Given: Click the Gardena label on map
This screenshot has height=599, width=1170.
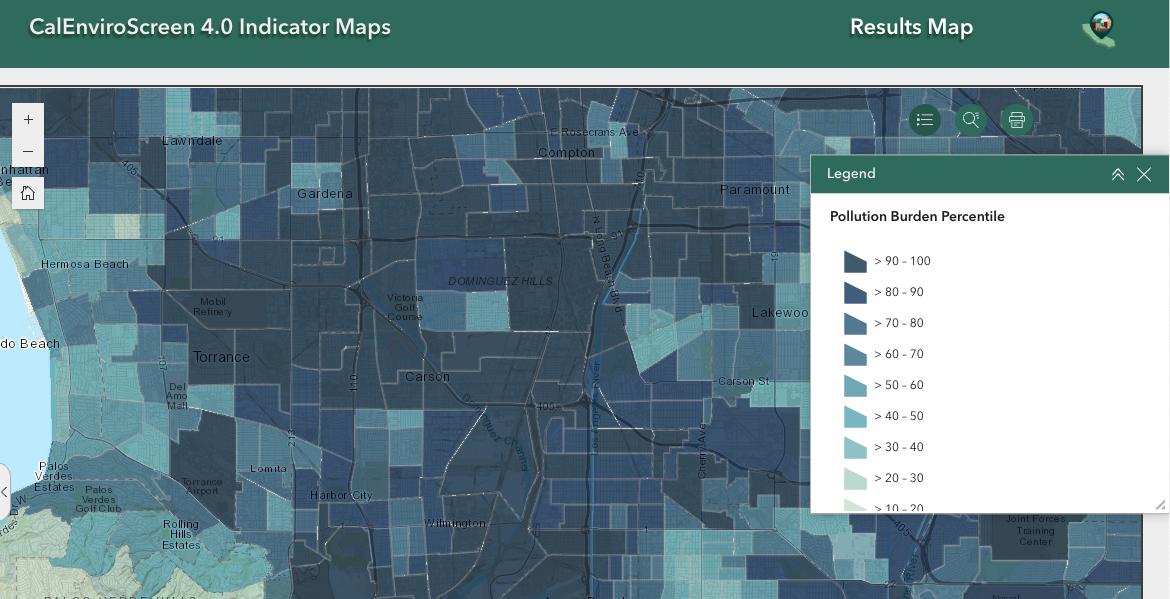Looking at the screenshot, I should [x=325, y=194].
